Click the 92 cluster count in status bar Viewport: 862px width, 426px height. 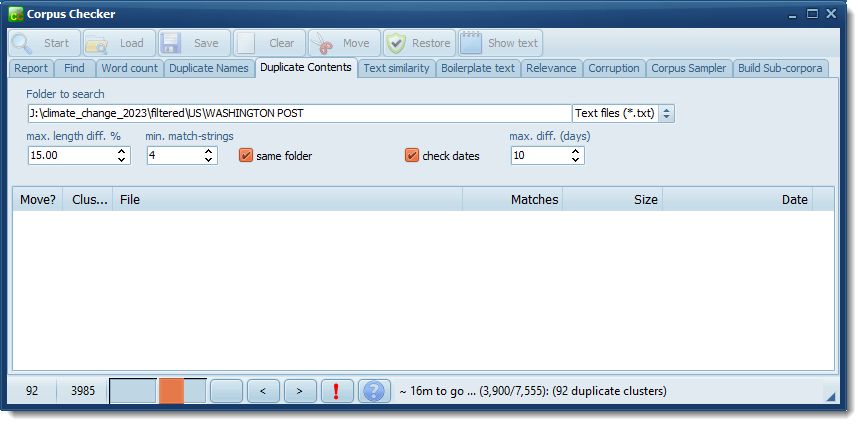tap(32, 391)
